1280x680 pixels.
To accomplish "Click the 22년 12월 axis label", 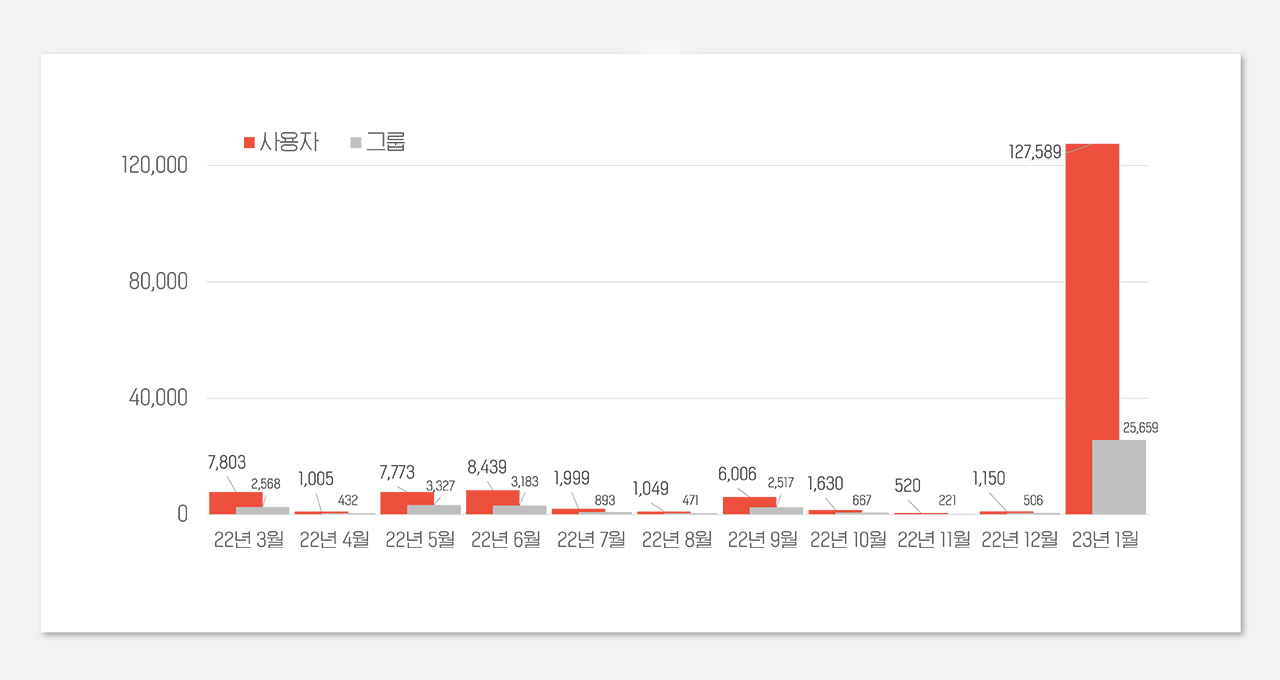I will click(1019, 539).
